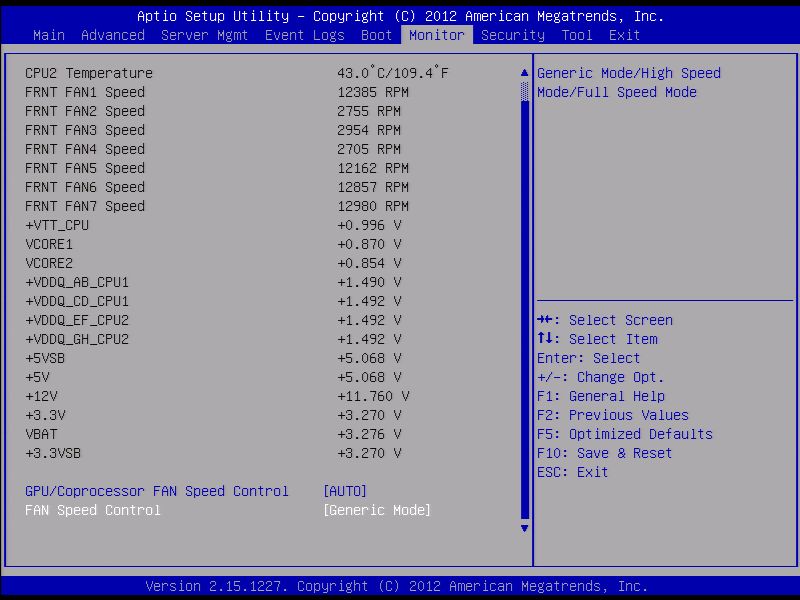
Task: Click the VCORE1 label
Action: pyautogui.click(x=49, y=244)
